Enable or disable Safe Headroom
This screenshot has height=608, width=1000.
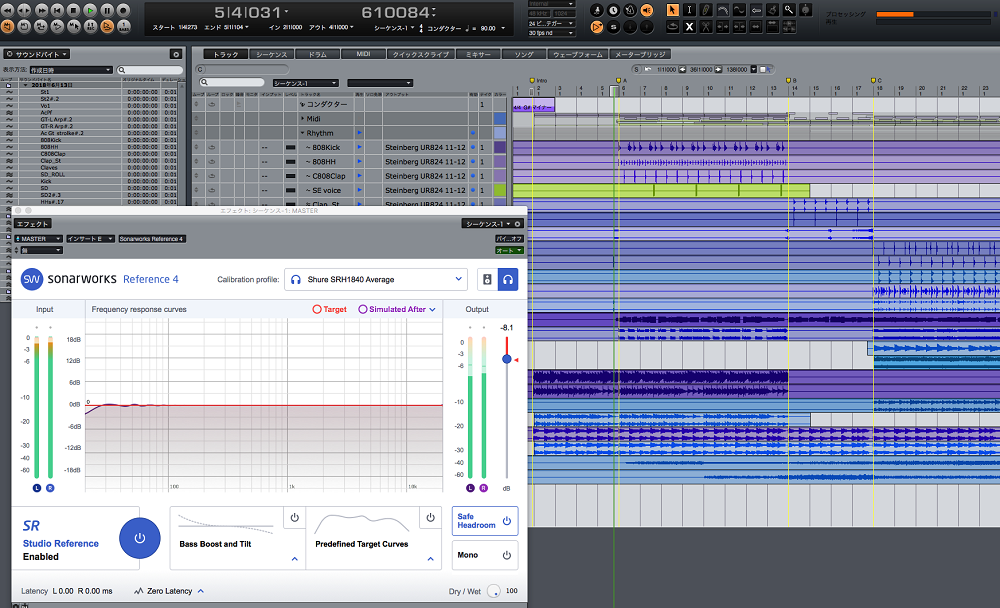pos(485,521)
